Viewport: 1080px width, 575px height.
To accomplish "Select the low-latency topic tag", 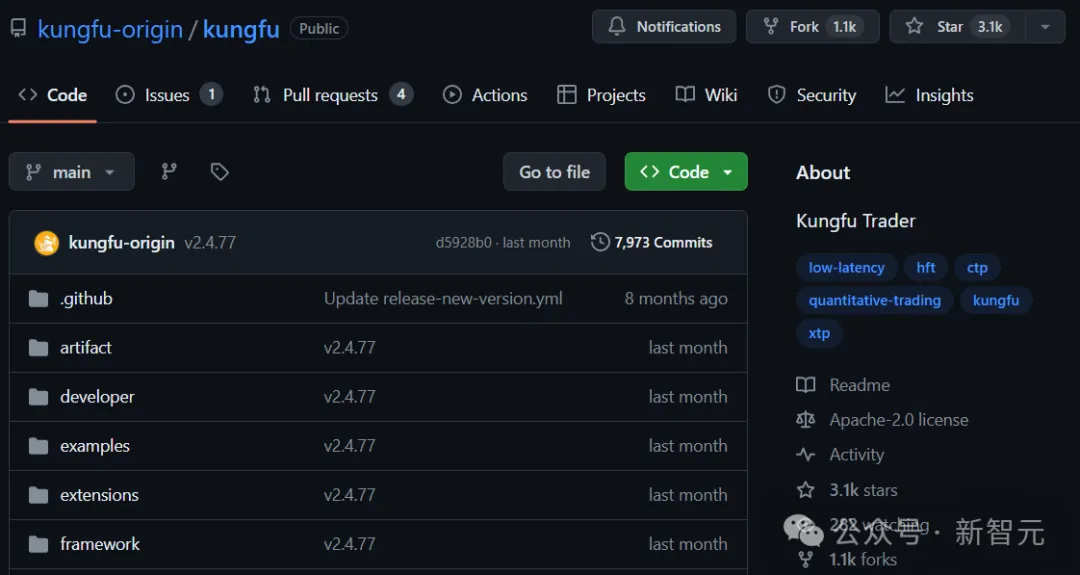I will click(x=846, y=267).
